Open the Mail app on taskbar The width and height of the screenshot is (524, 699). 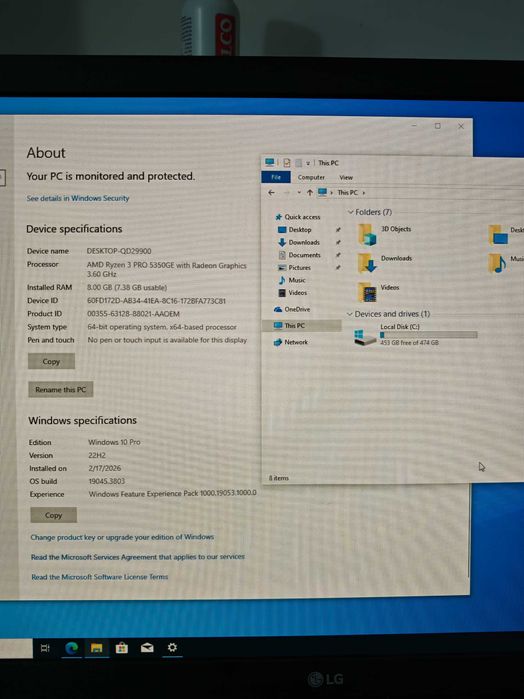147,648
